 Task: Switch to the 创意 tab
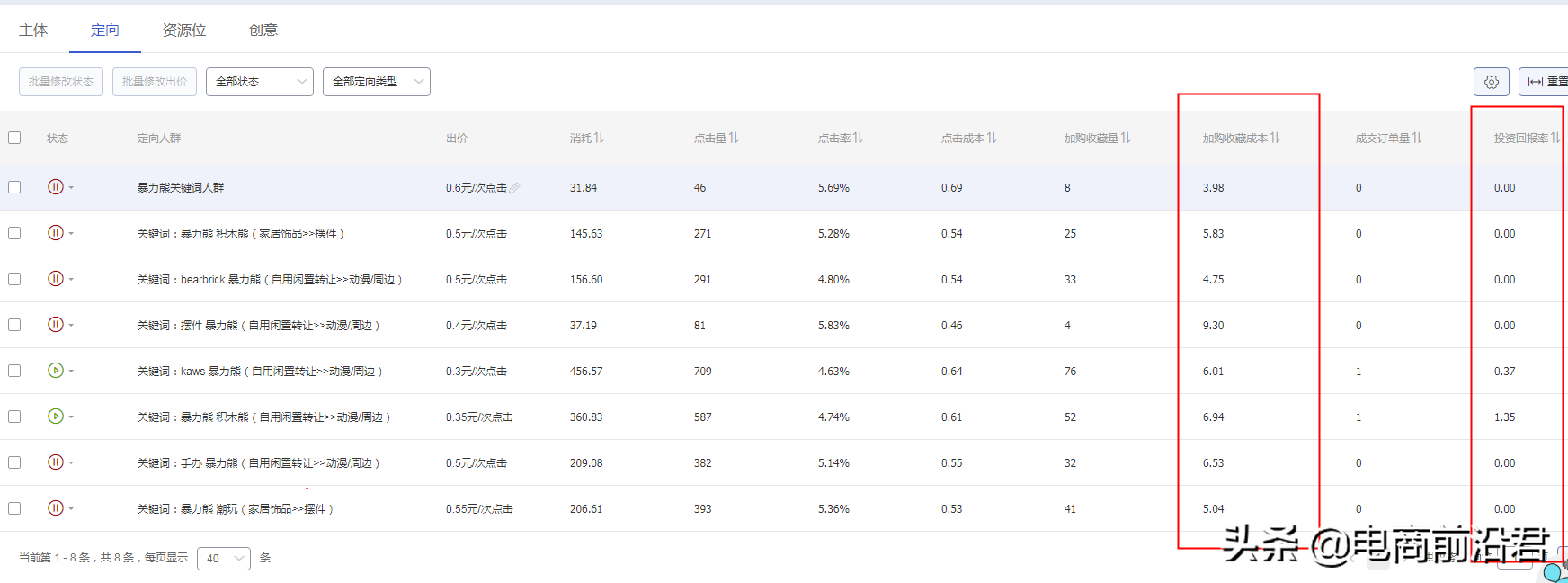(263, 31)
